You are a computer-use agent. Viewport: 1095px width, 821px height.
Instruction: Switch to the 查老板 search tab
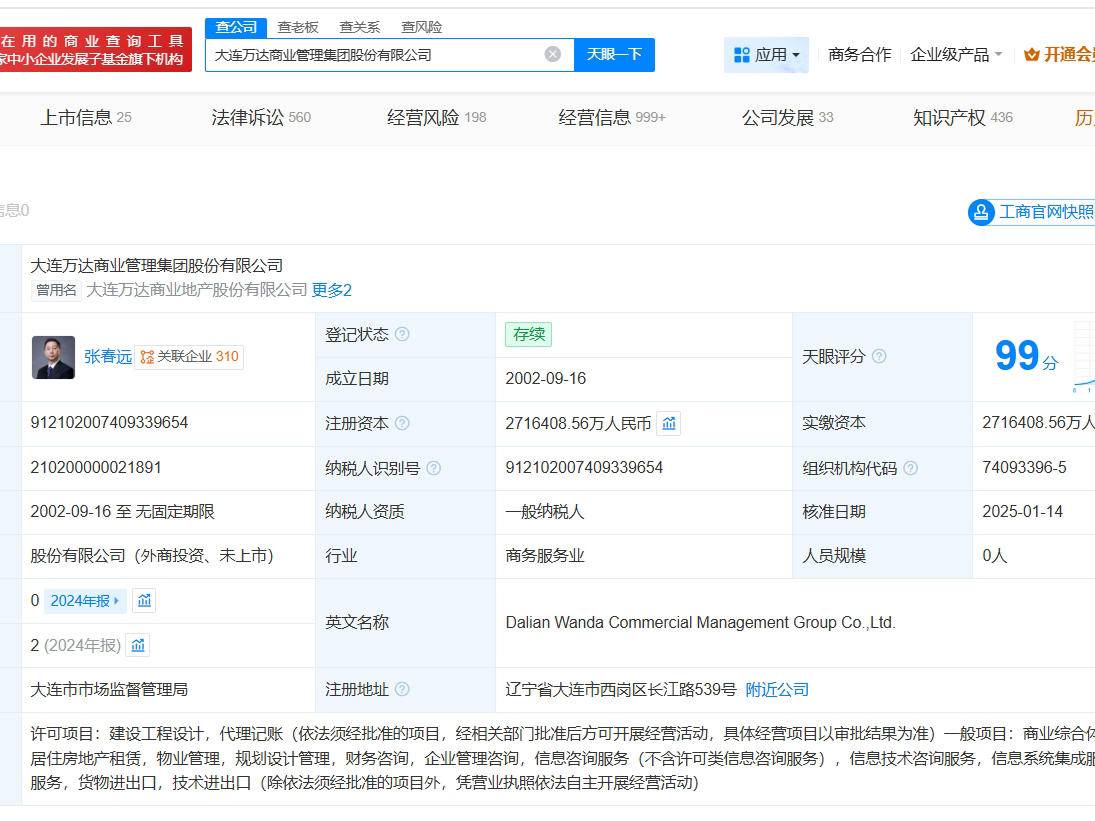point(298,27)
